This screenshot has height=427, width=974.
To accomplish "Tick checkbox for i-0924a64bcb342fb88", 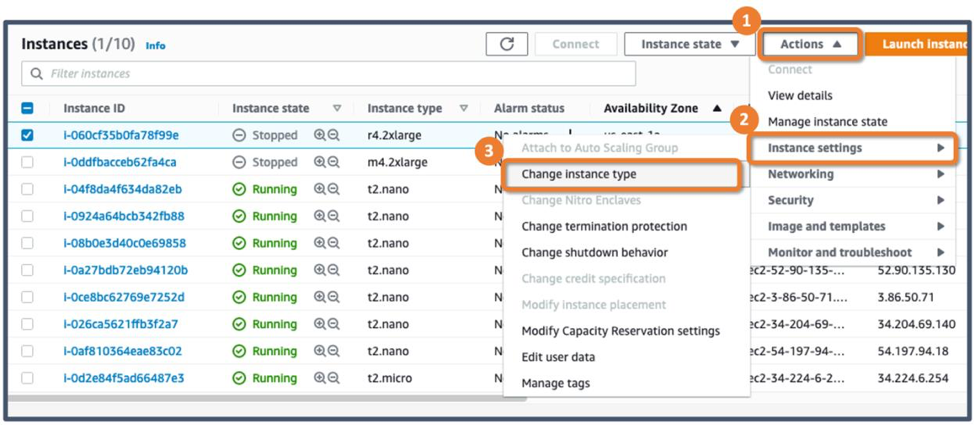I will click(27, 216).
